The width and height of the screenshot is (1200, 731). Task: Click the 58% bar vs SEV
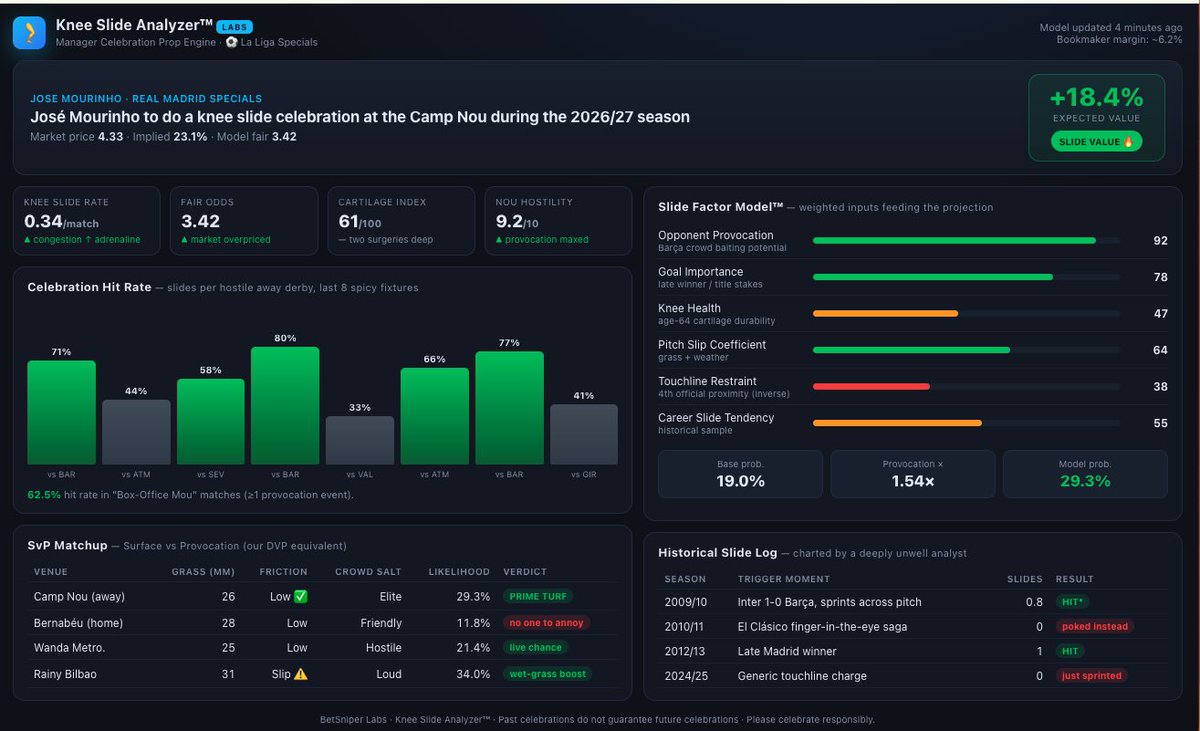(210, 422)
